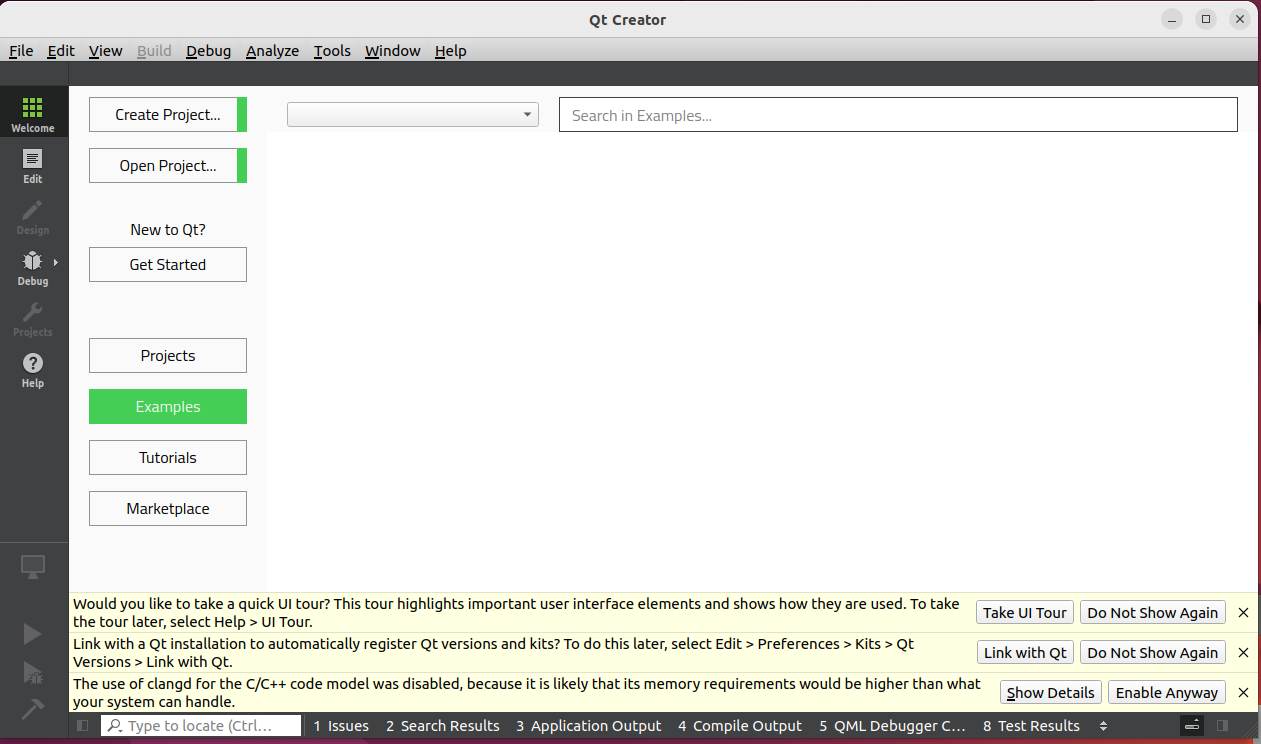Open the examples Qt version dropdown

tap(413, 115)
